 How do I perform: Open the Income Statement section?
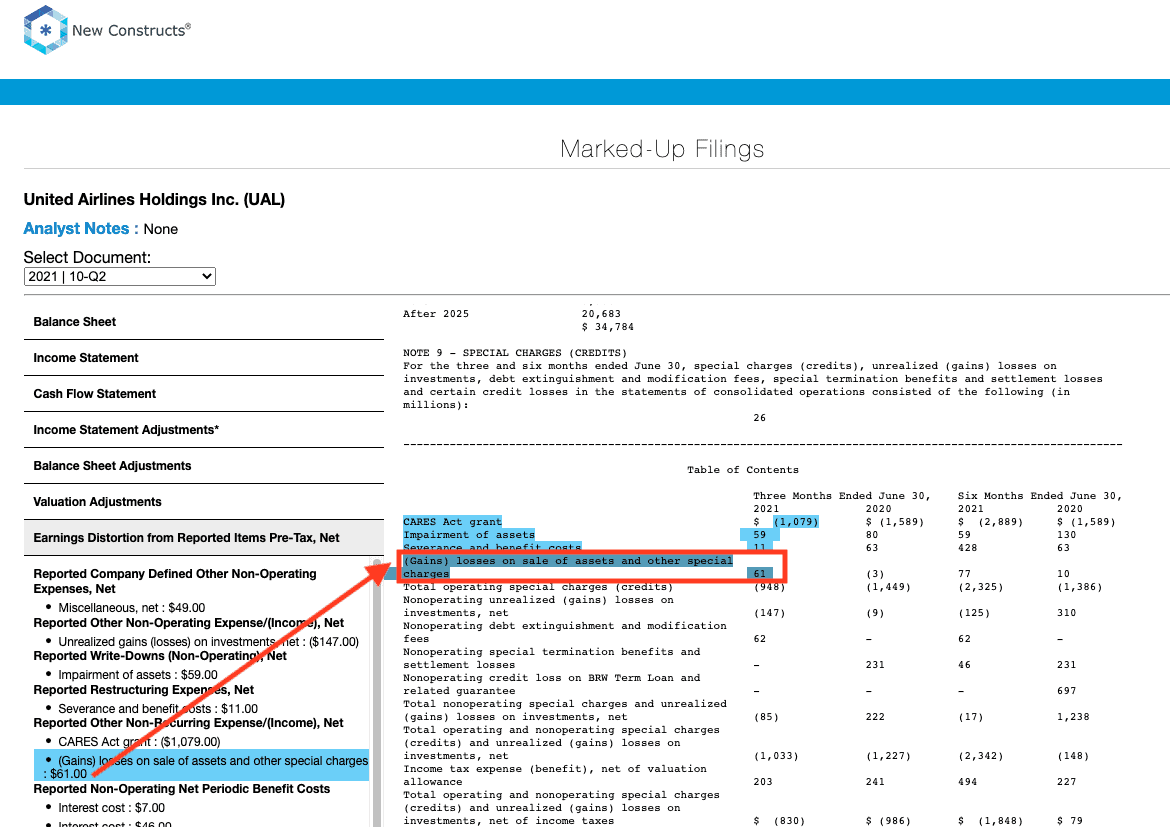click(x=204, y=358)
